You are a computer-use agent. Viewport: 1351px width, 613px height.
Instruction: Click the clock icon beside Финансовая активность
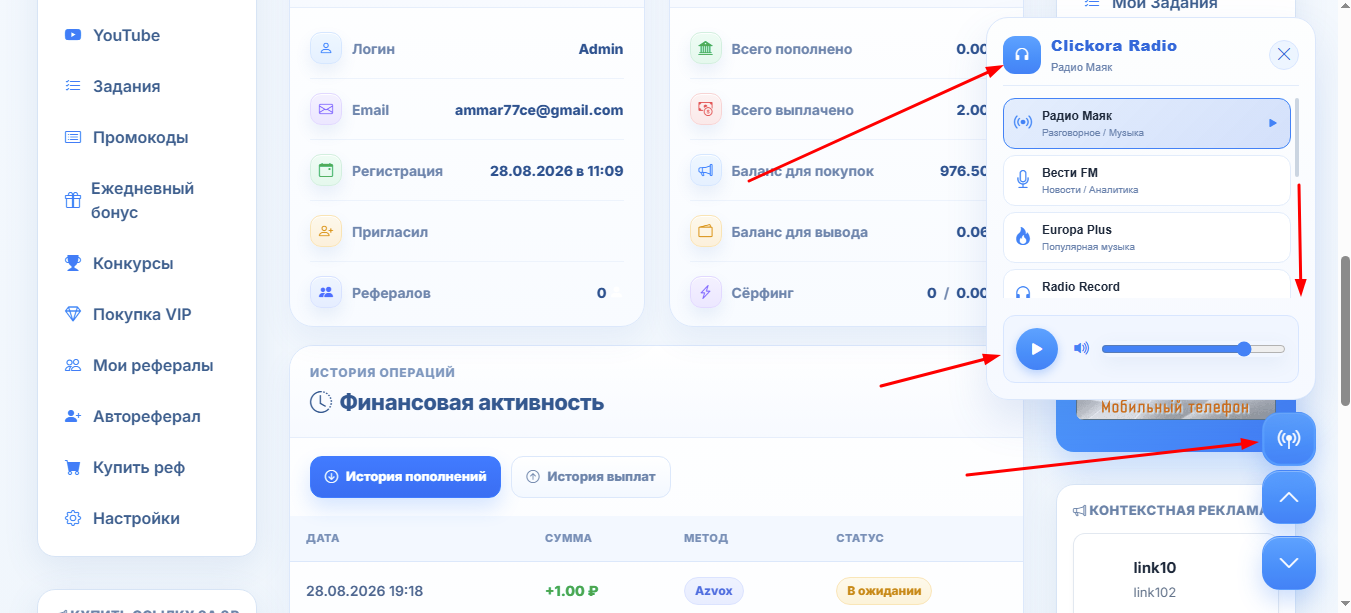(321, 402)
